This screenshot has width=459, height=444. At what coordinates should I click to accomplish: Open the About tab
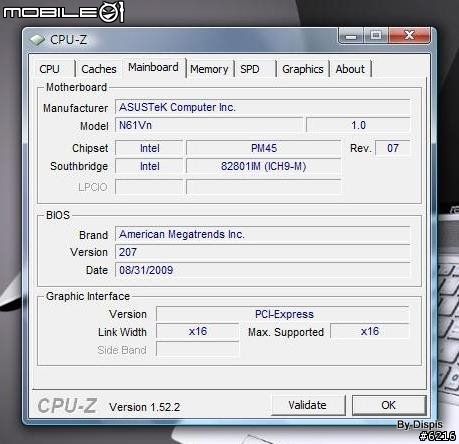coord(350,69)
